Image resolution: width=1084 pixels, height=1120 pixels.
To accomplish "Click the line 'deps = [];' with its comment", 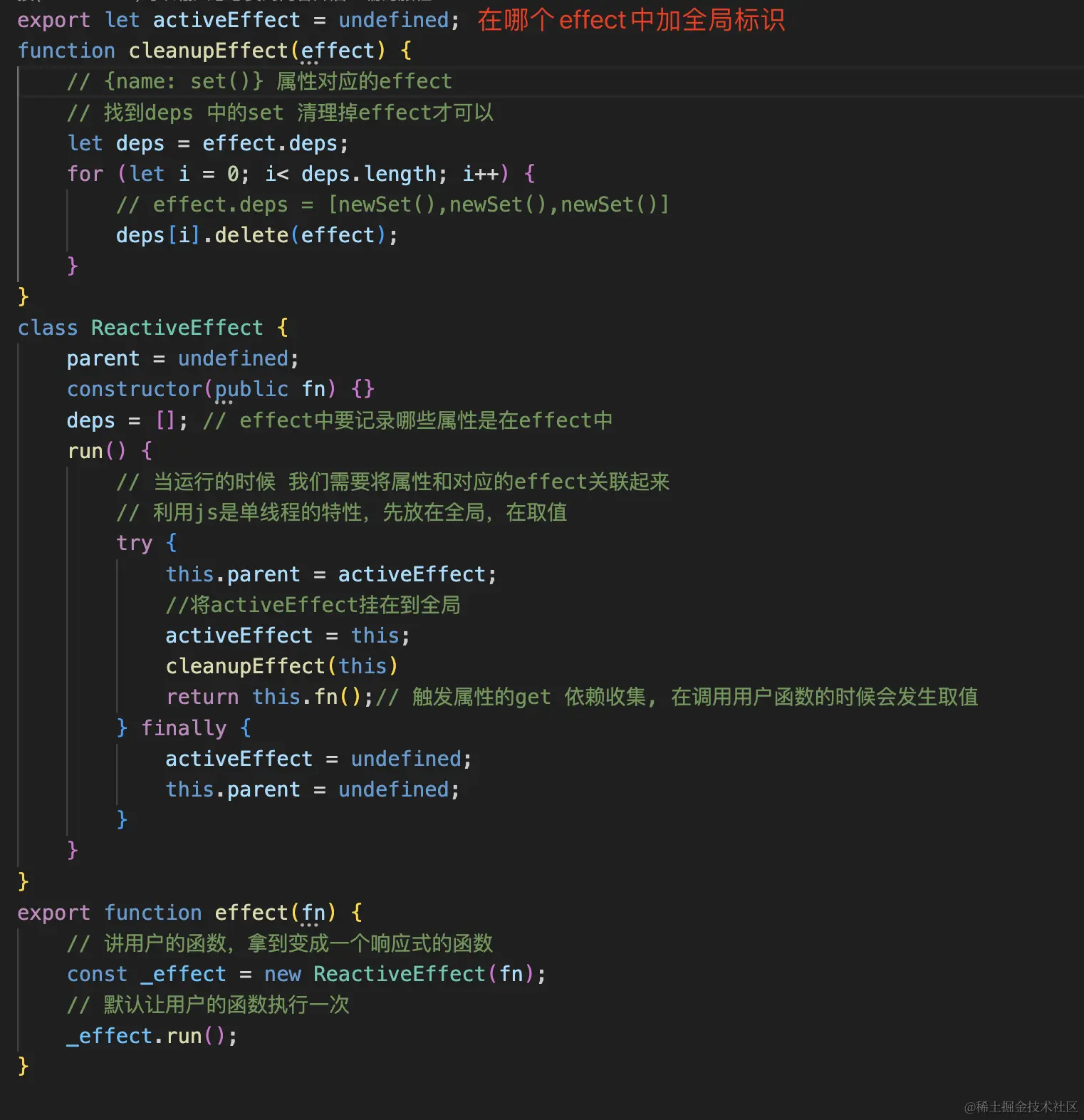I will tap(340, 420).
